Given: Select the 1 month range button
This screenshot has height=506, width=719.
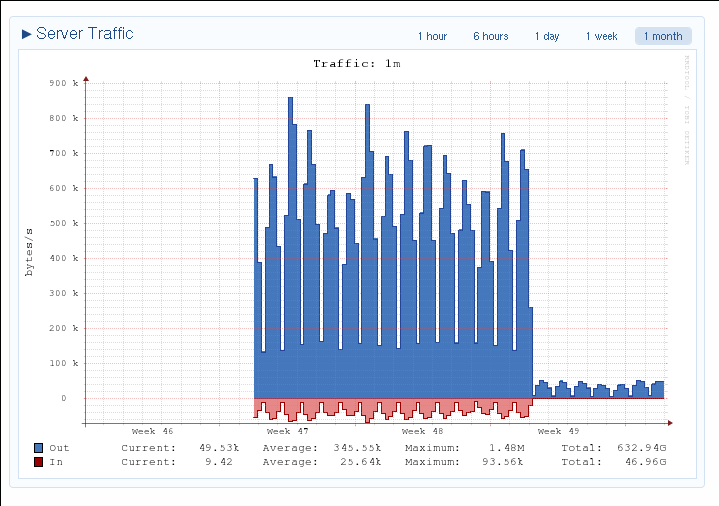Looking at the screenshot, I should point(662,37).
